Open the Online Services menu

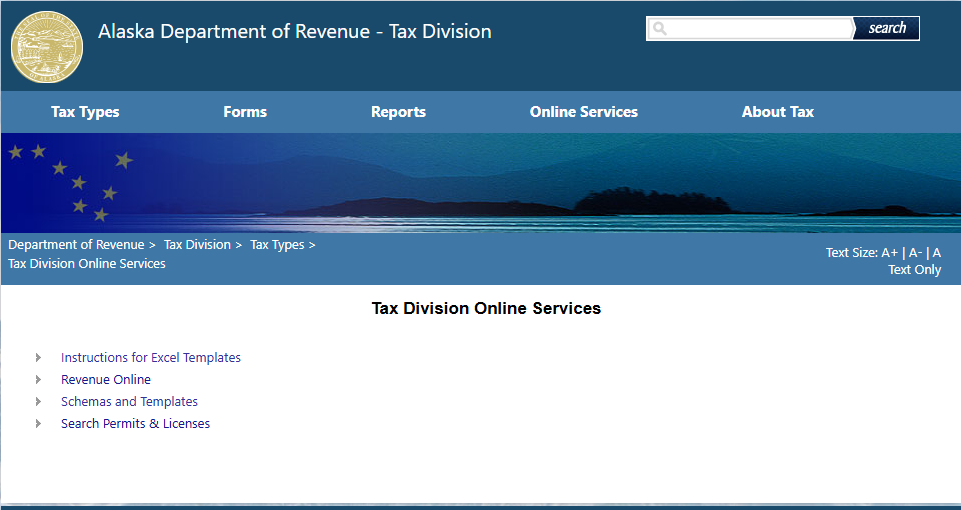click(x=583, y=112)
